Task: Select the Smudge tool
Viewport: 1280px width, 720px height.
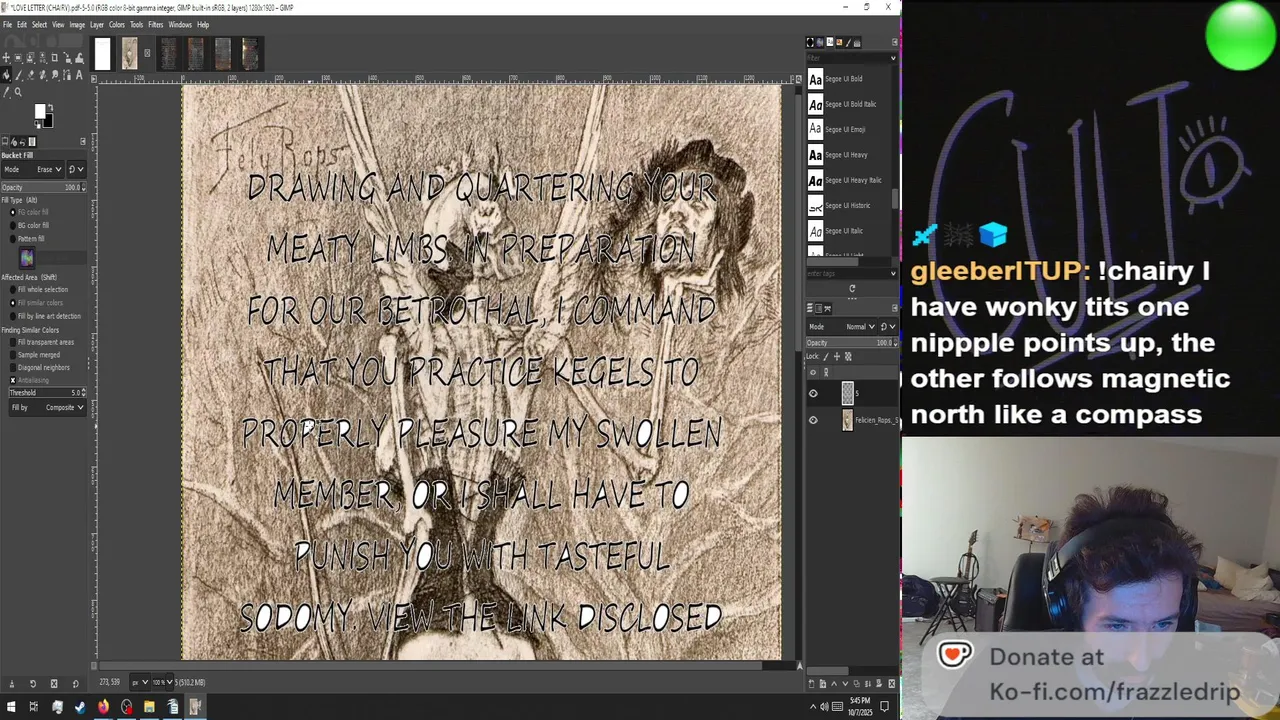Action: [x=54, y=74]
